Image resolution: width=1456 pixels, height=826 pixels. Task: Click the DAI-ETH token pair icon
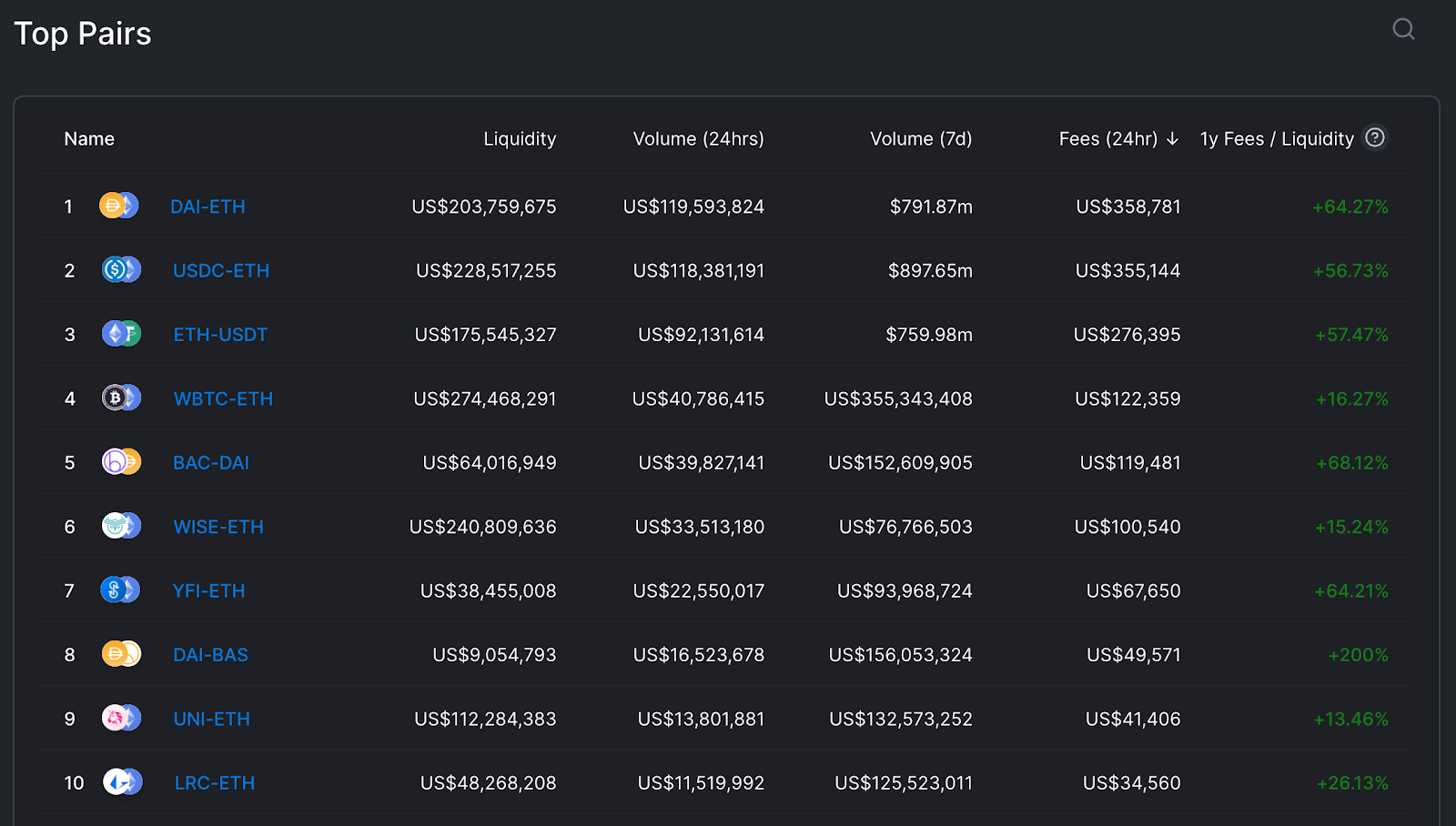[119, 206]
